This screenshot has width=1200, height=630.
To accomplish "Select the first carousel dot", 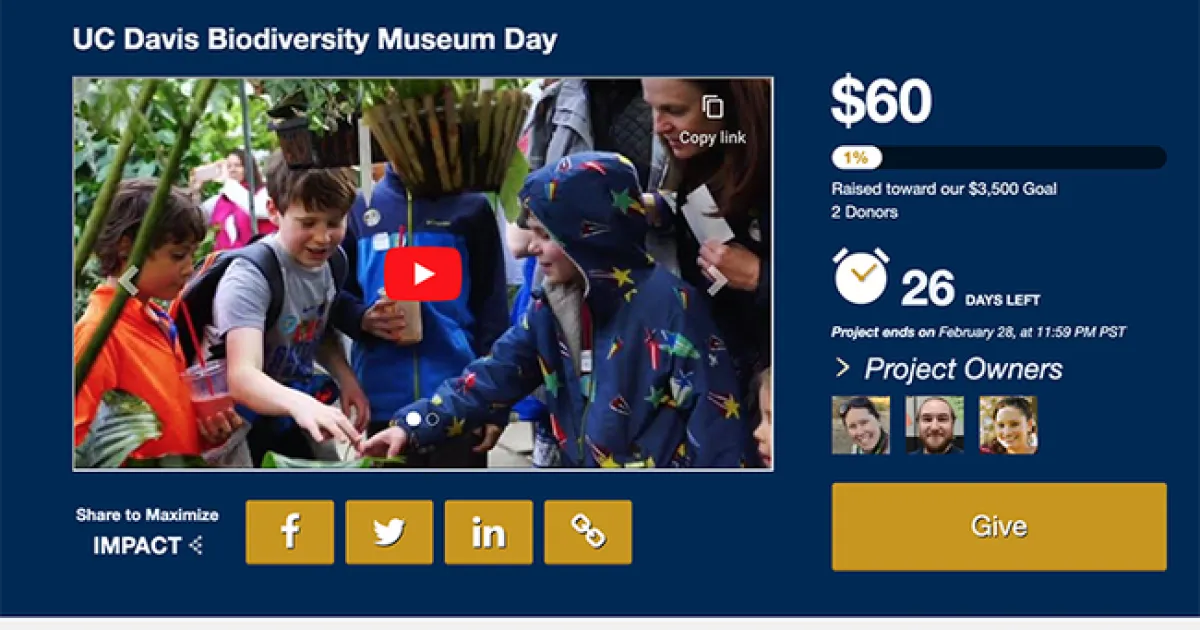I will [x=413, y=419].
